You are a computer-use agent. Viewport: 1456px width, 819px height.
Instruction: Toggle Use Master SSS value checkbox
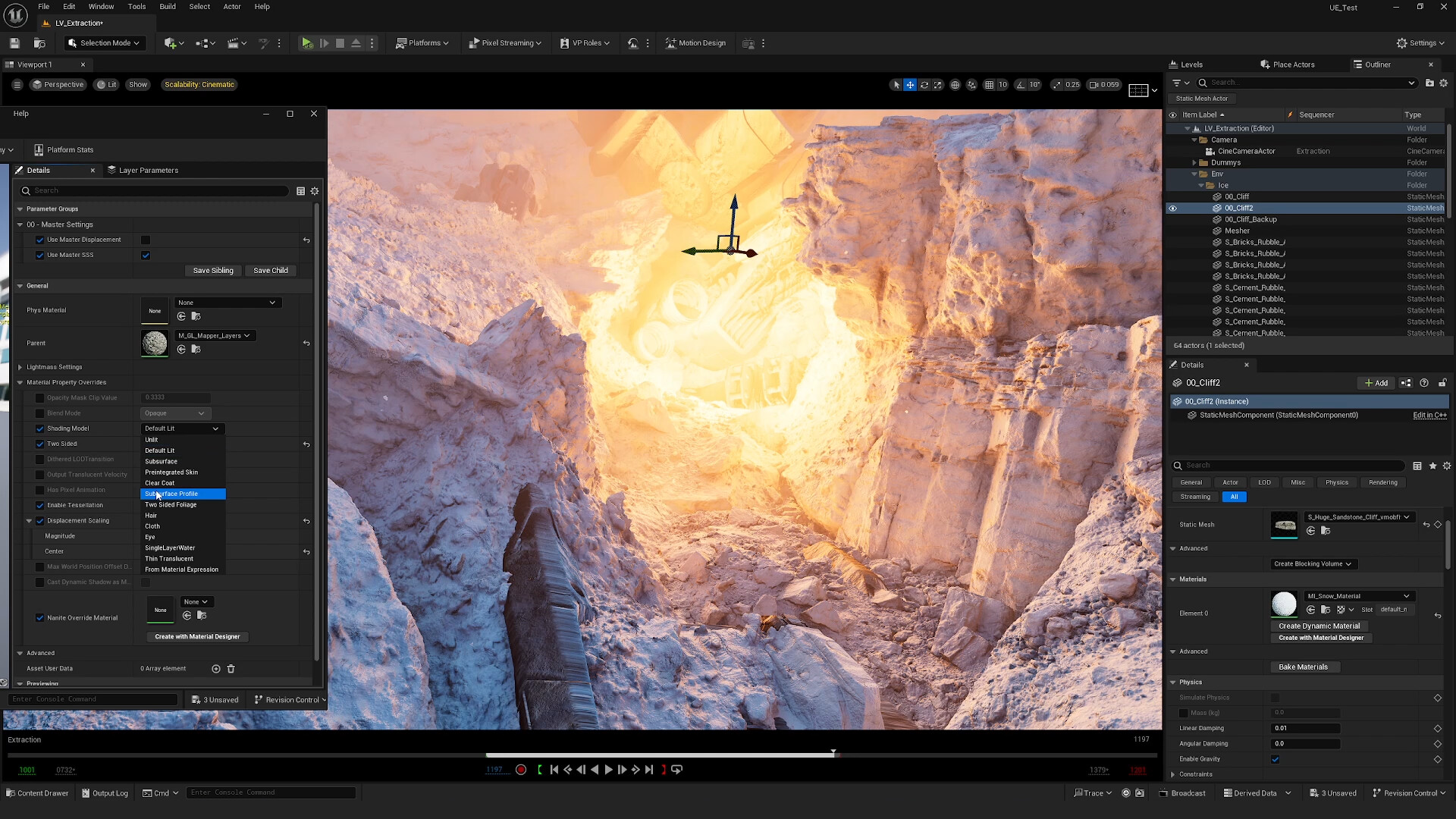pos(146,256)
